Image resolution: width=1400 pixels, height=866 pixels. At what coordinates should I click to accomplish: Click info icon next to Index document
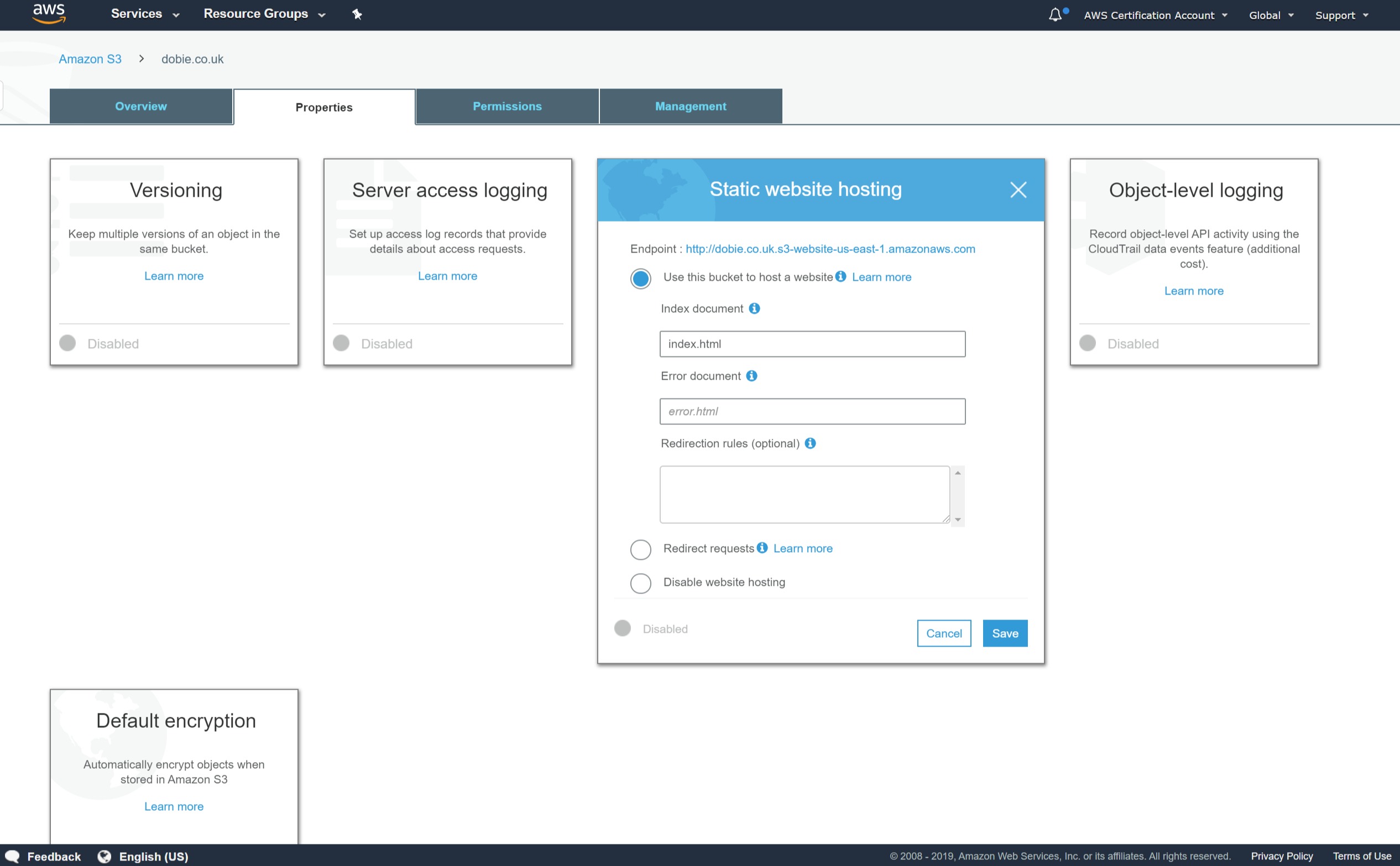click(x=754, y=309)
